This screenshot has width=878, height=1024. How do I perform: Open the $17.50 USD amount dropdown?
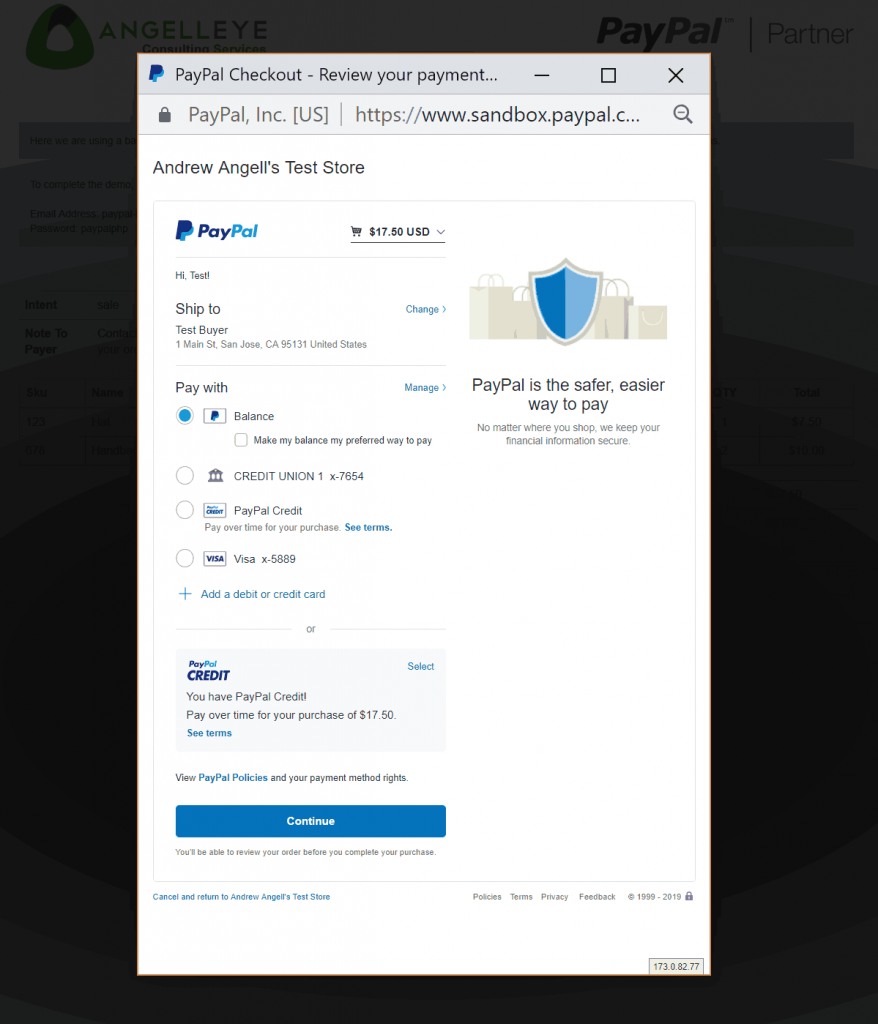click(441, 231)
